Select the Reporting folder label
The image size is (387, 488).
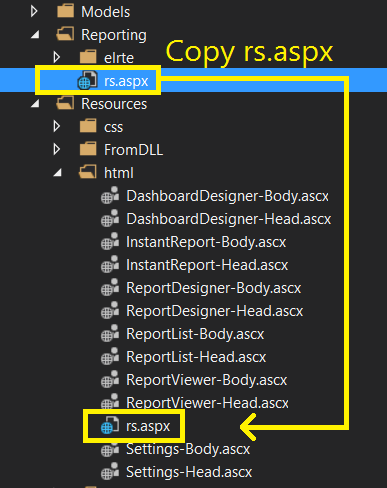pos(114,35)
